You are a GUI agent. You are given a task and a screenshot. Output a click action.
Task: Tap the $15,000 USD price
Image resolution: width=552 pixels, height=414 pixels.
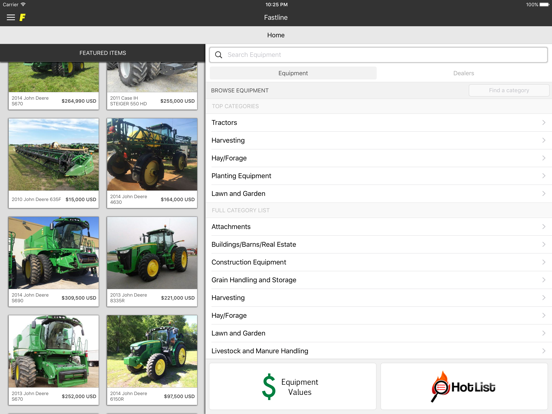81,199
